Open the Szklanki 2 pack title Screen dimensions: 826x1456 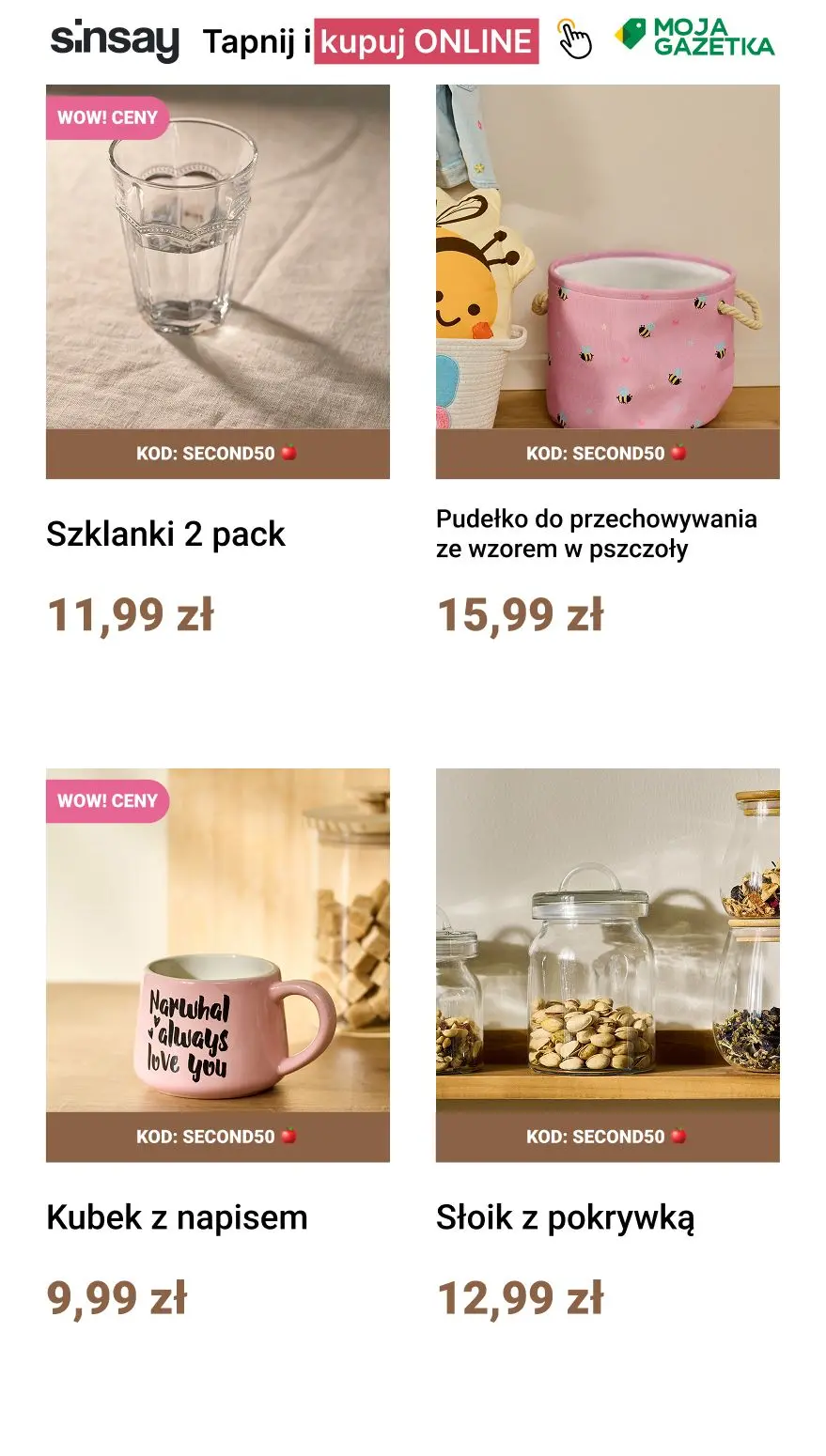coord(165,534)
